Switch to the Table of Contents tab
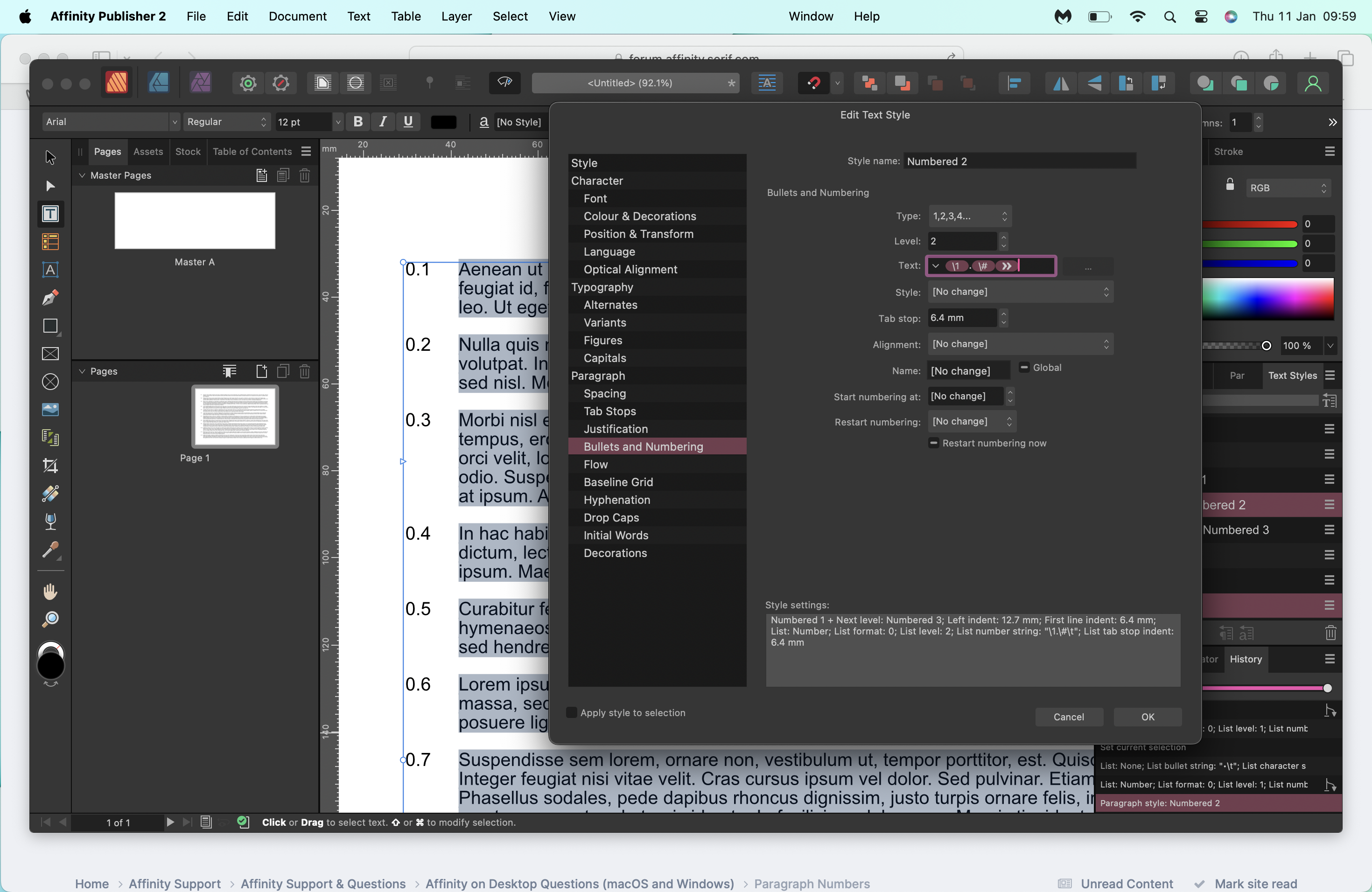 [x=252, y=152]
